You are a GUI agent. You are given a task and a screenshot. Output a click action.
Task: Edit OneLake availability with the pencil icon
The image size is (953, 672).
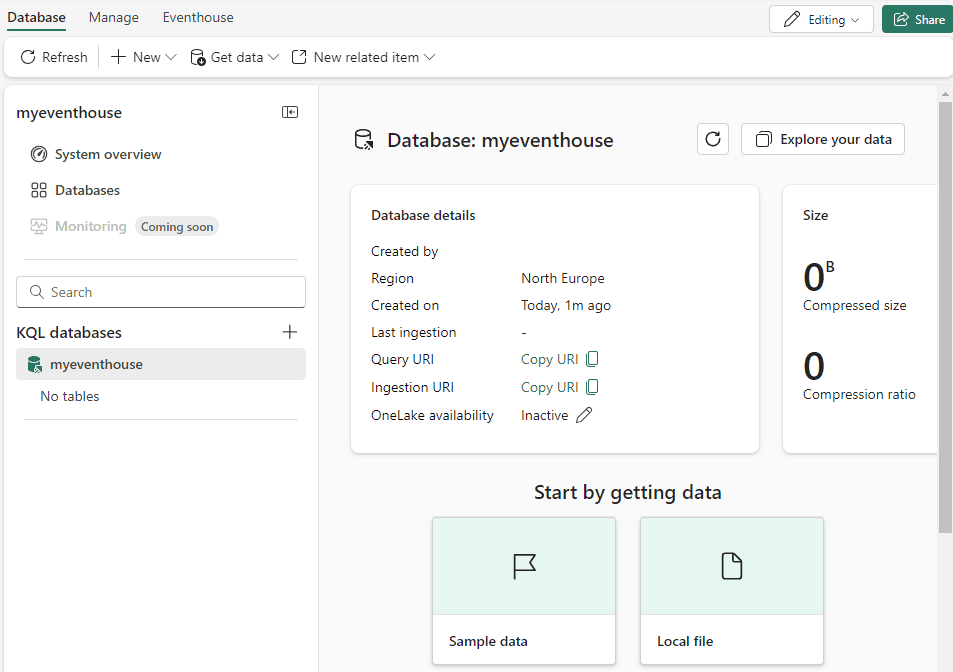point(584,415)
